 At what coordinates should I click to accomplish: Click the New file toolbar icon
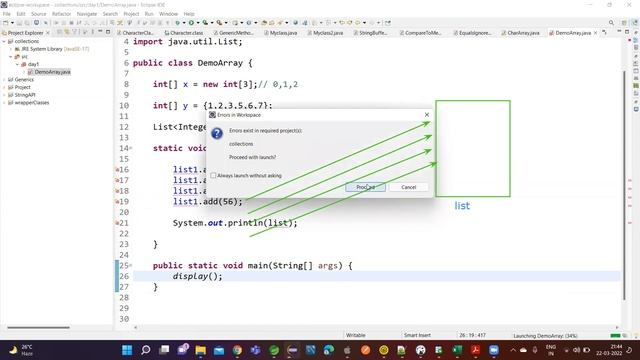(x=6, y=23)
